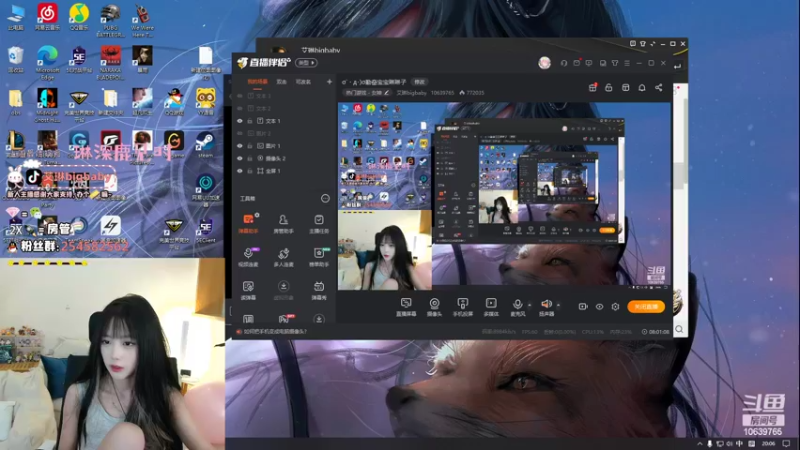Click the stream preview canvas
The height and width of the screenshot is (450, 800).
coord(504,196)
